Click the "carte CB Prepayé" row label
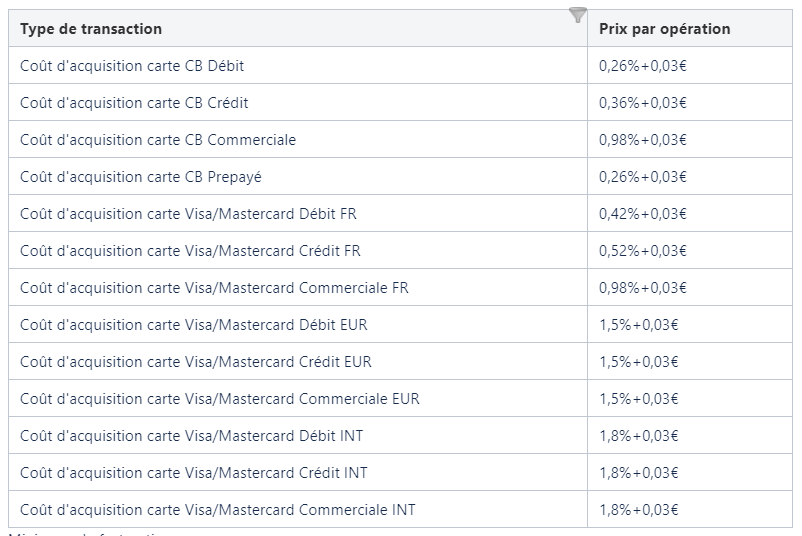The image size is (802, 536). pos(141,177)
